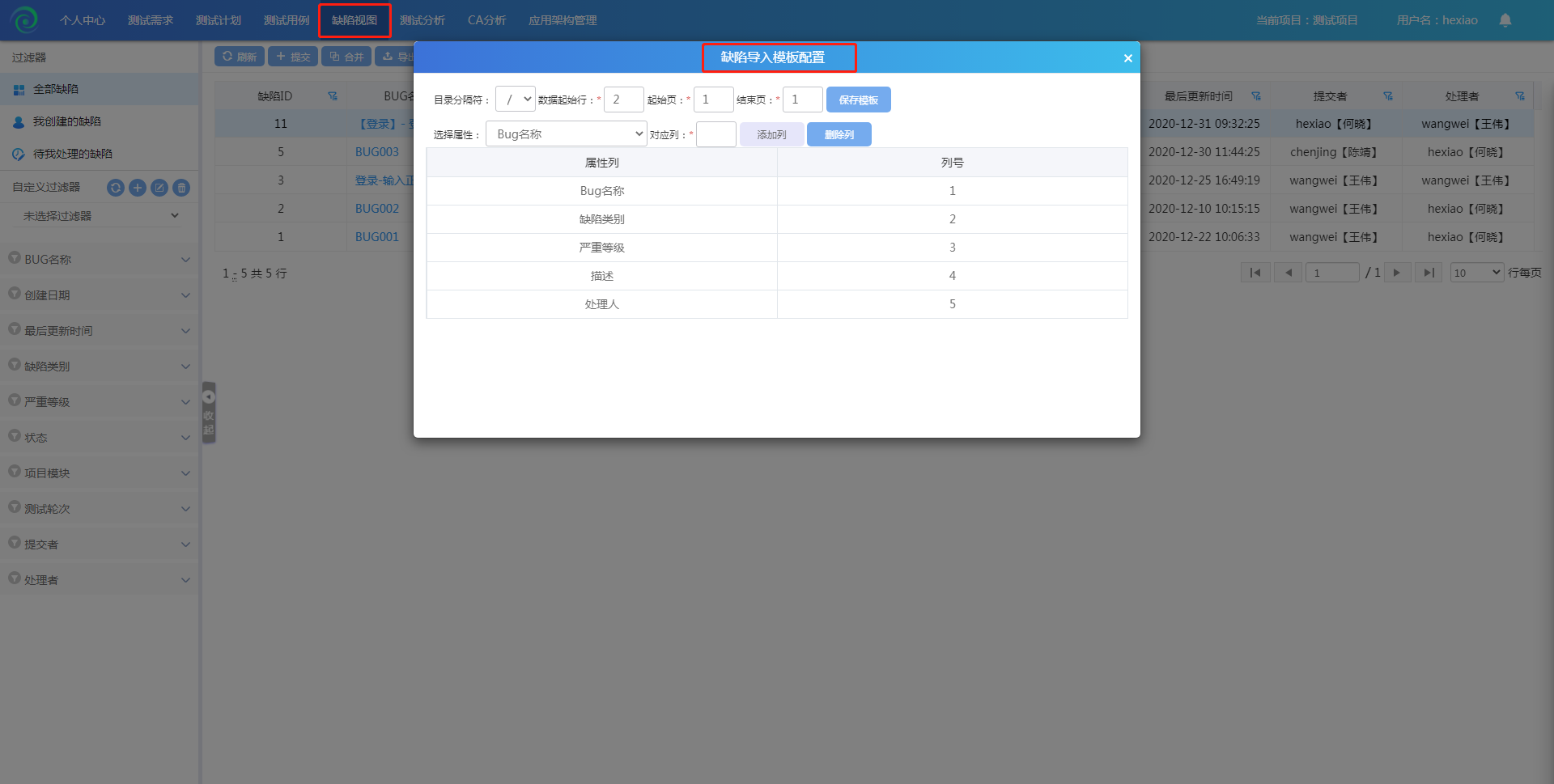1554x784 pixels.
Task: Click the filter icon in 提交者 column
Action: point(1387,96)
